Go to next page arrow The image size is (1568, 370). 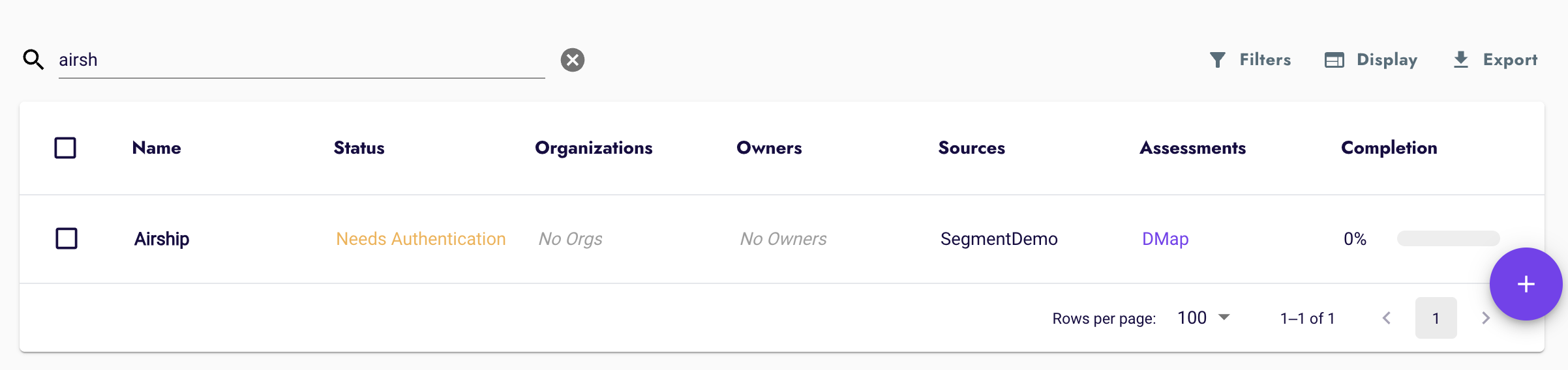point(1485,318)
